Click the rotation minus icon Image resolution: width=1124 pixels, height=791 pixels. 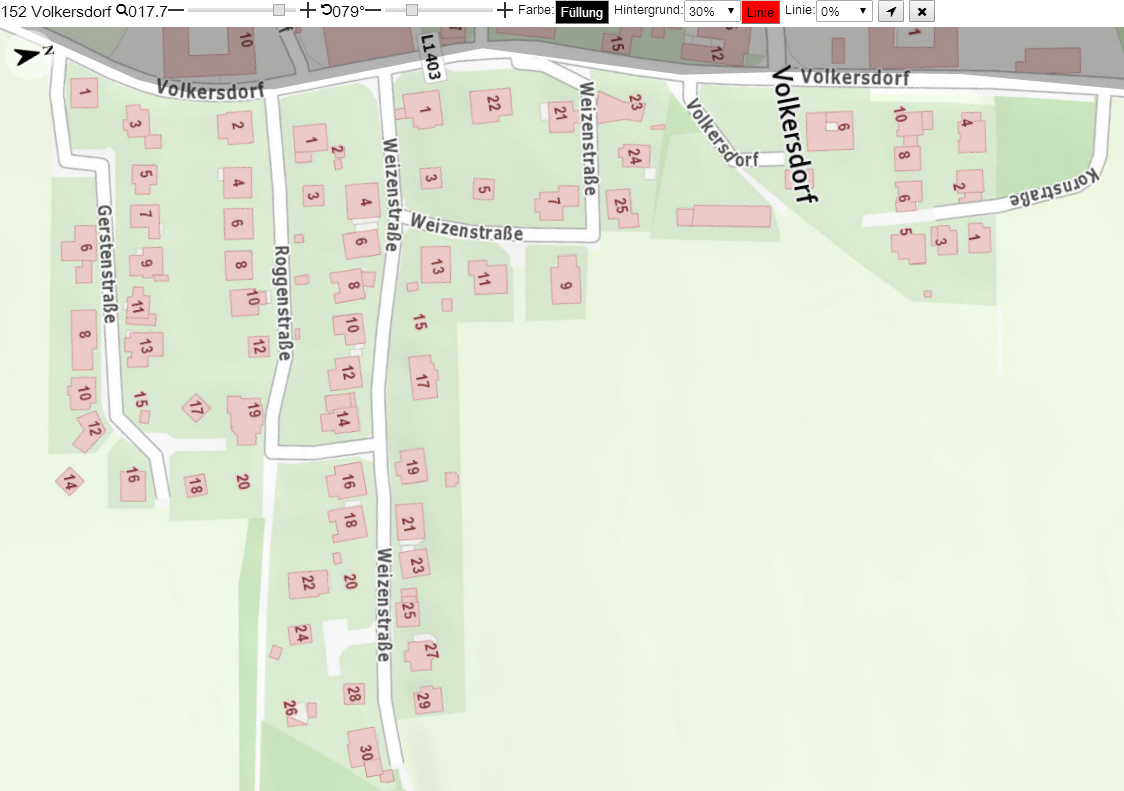[373, 10]
